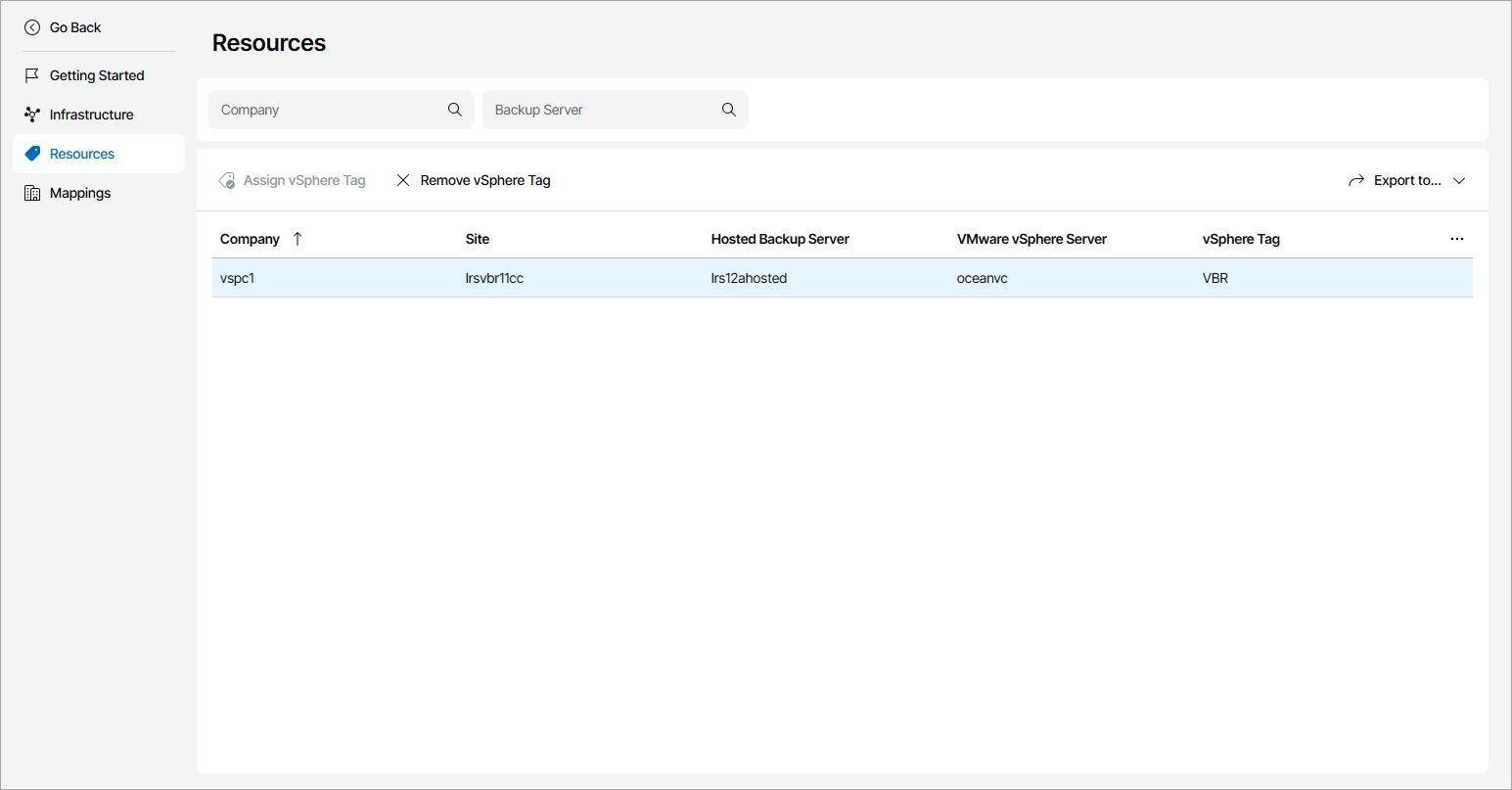Click the Go Back link
The height and width of the screenshot is (790, 1512).
coord(75,27)
